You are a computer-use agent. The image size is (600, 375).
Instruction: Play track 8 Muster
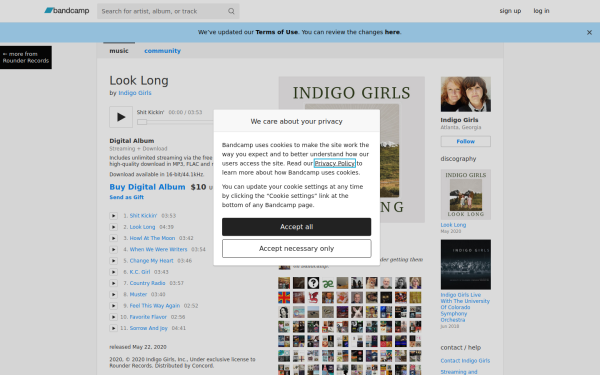point(114,294)
